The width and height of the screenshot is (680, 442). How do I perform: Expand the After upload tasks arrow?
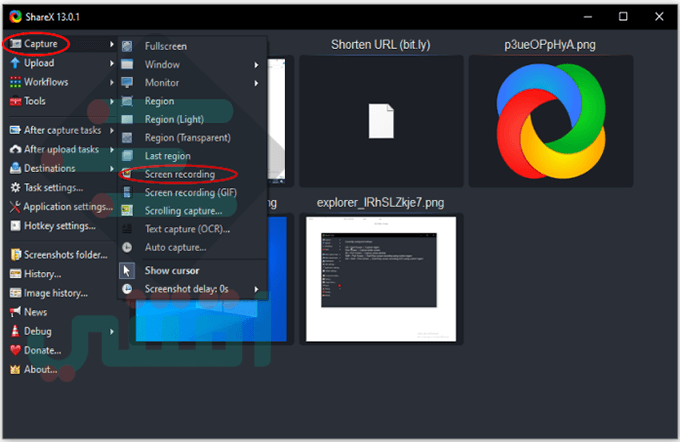point(111,149)
